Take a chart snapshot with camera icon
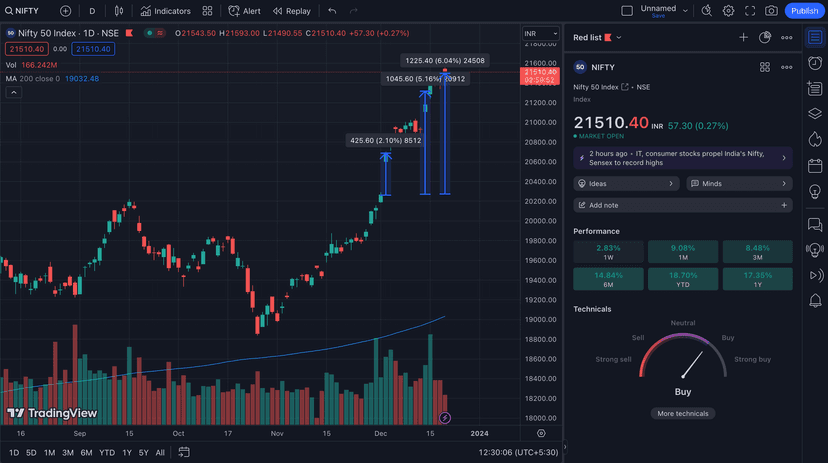Screen dimensions: 828x463 point(771,11)
